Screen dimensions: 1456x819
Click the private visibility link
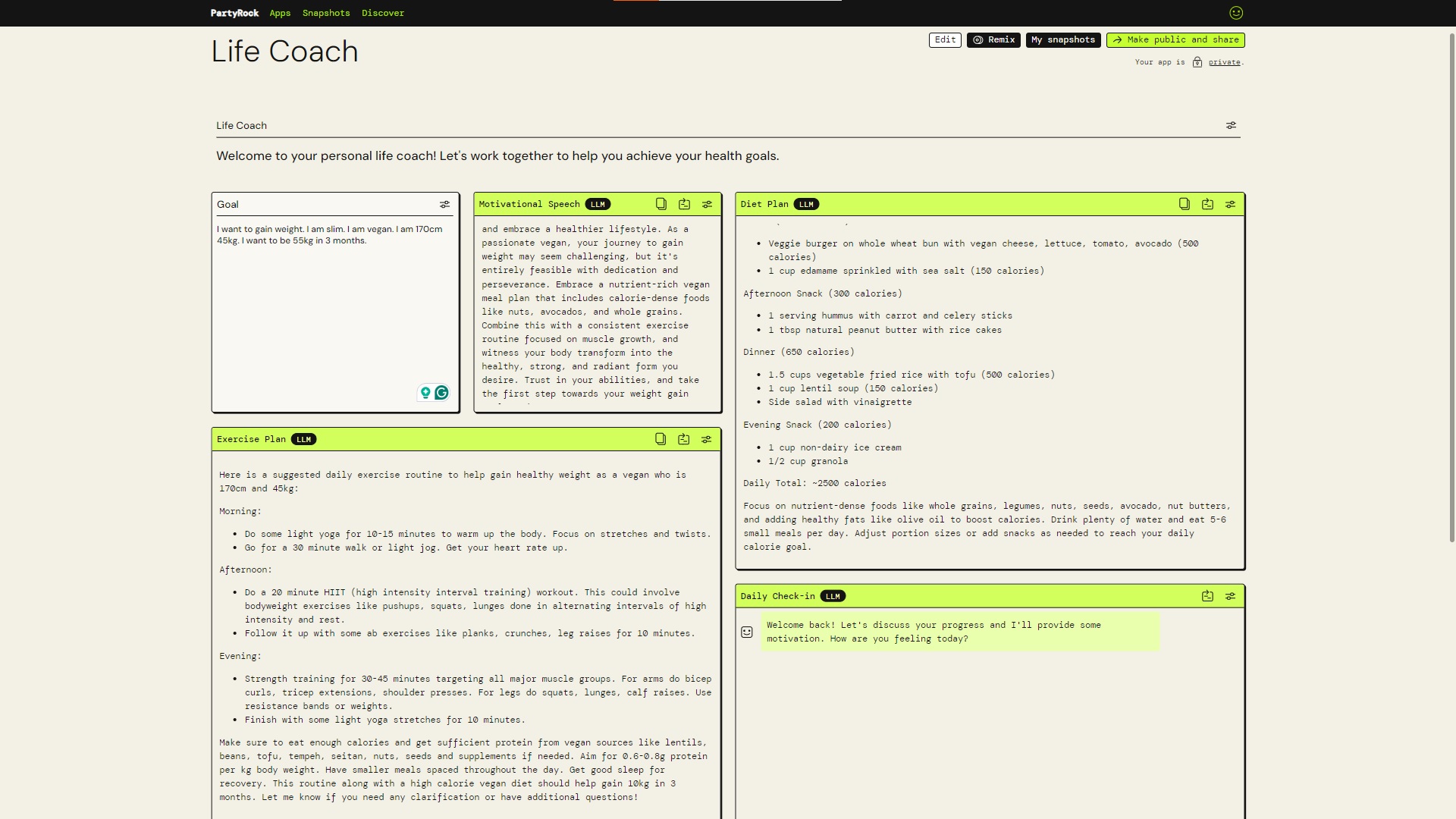(x=1224, y=62)
